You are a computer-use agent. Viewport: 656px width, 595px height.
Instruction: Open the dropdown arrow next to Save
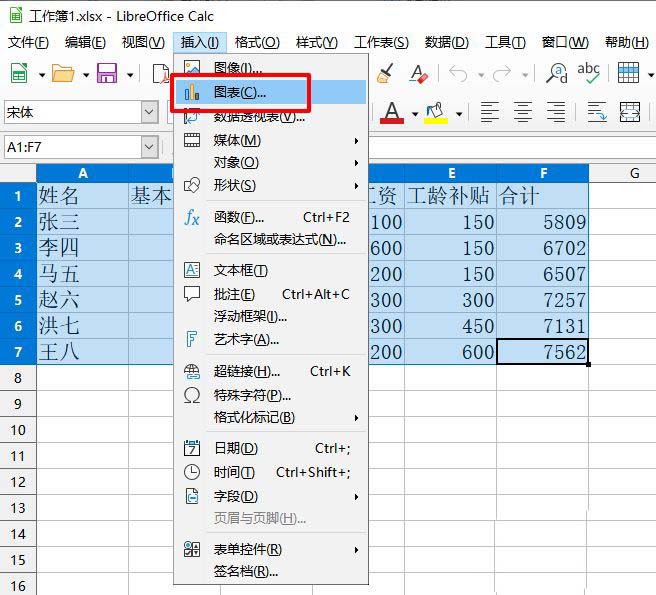tap(130, 75)
